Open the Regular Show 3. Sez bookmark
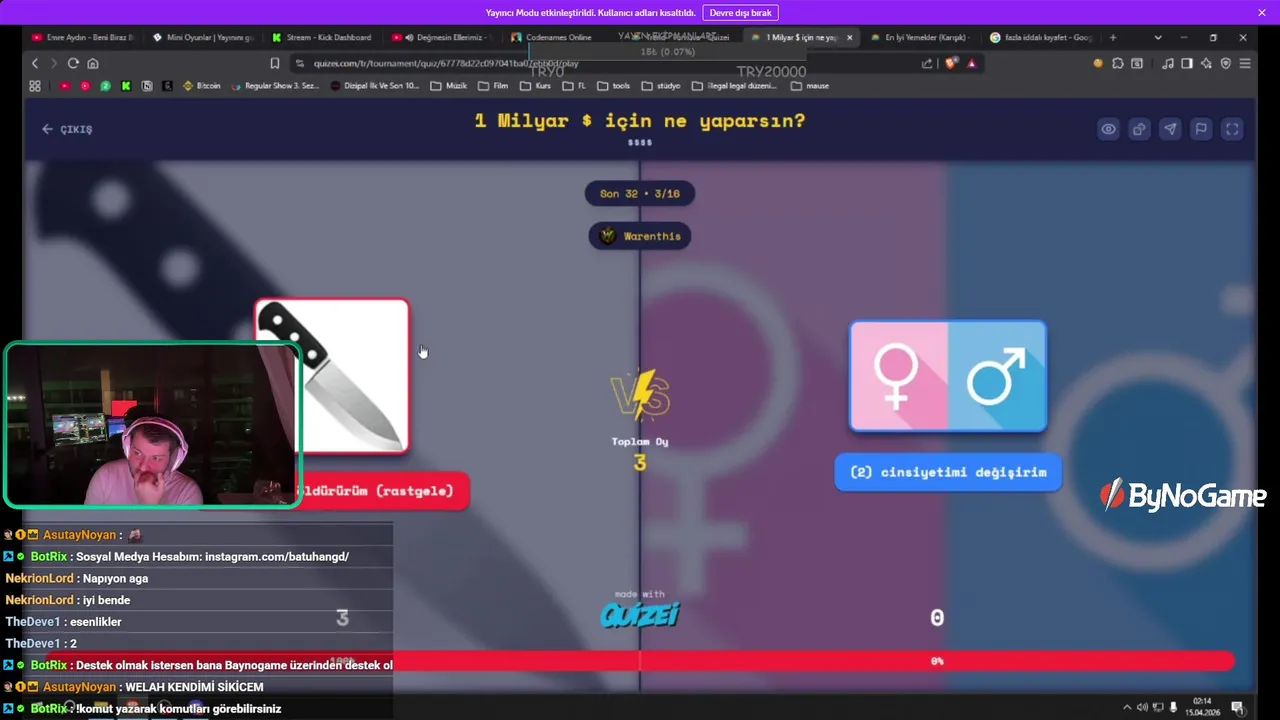1280x720 pixels. point(276,86)
